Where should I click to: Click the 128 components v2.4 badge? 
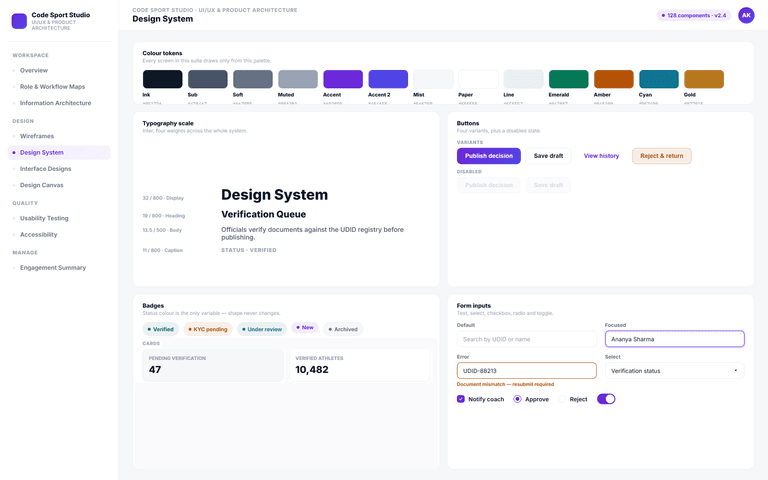(694, 15)
